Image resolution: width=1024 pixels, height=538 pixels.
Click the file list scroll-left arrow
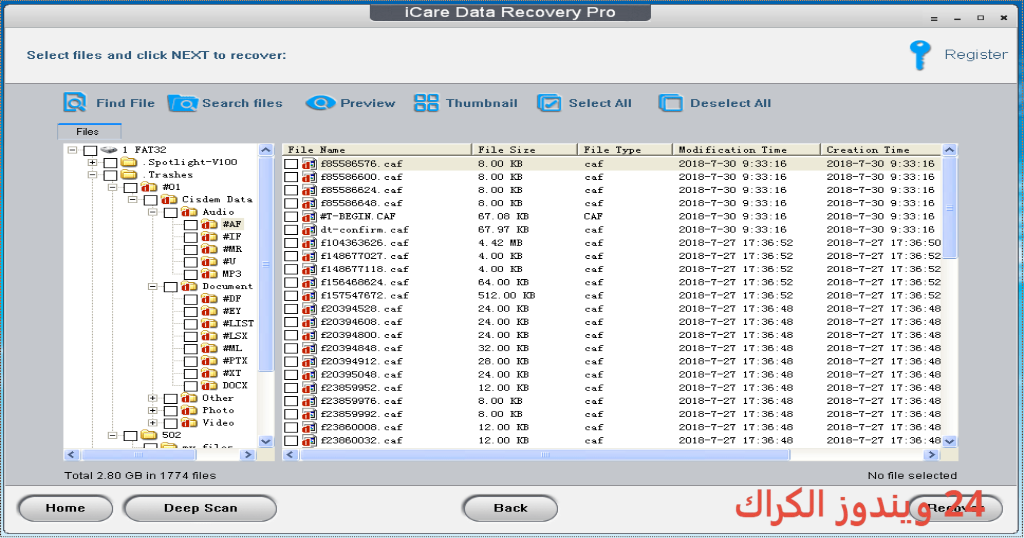[291, 454]
